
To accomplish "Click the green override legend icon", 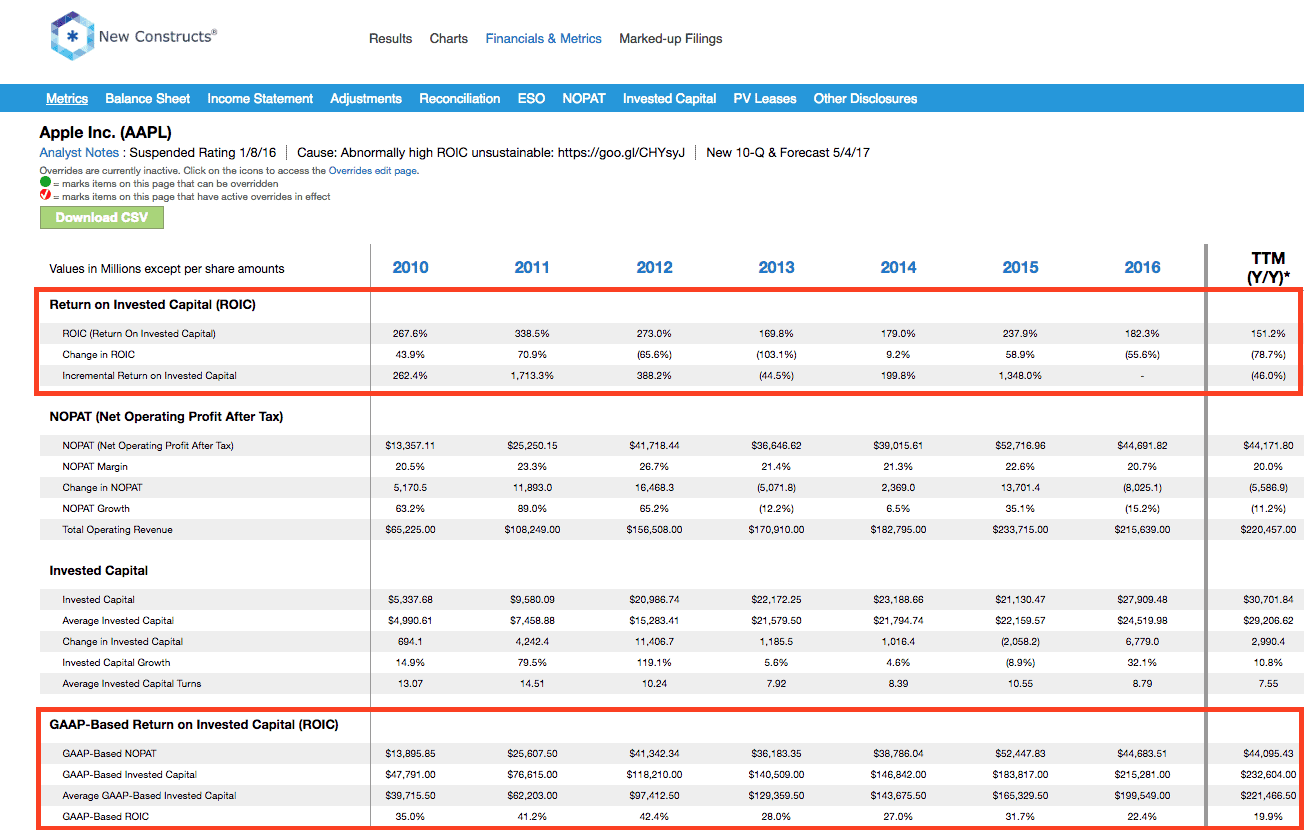I will coord(45,184).
